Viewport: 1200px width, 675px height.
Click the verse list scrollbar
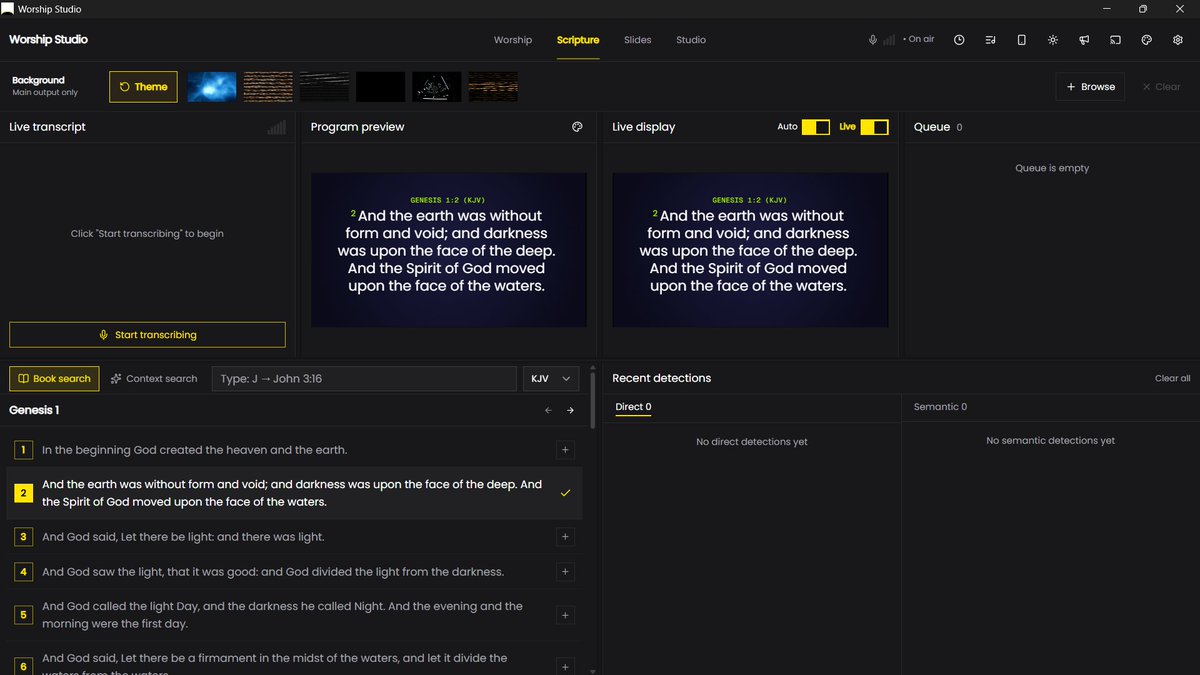[x=593, y=400]
